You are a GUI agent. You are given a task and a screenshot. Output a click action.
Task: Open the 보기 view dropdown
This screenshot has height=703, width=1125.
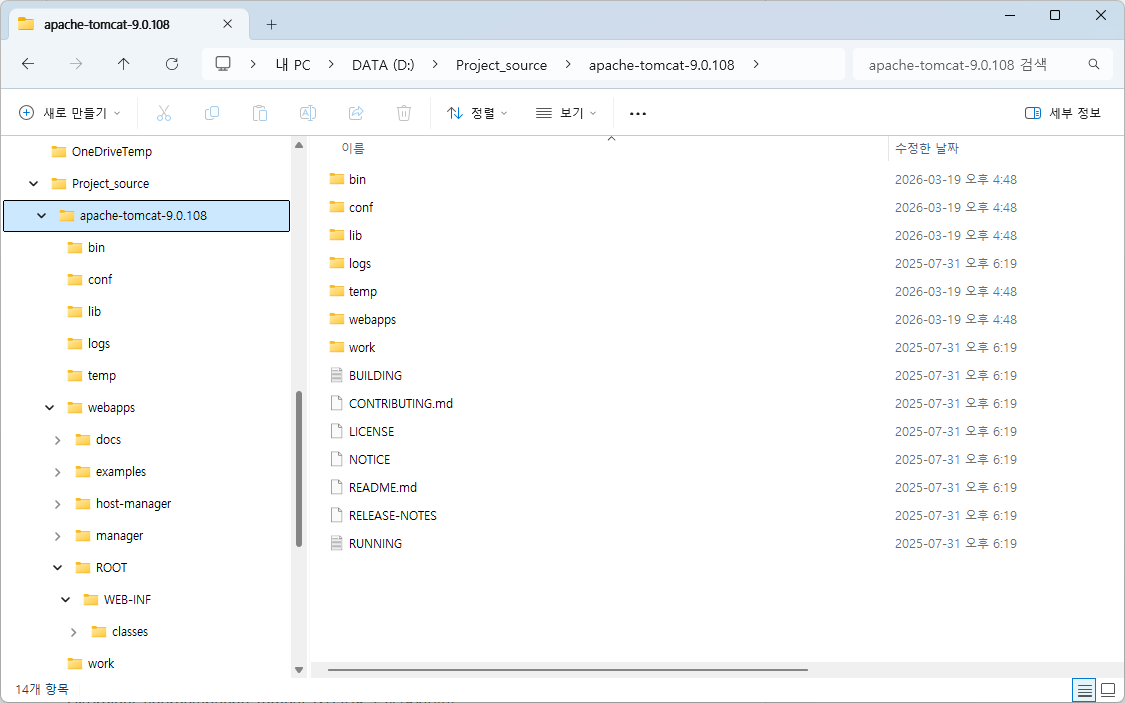click(x=567, y=113)
